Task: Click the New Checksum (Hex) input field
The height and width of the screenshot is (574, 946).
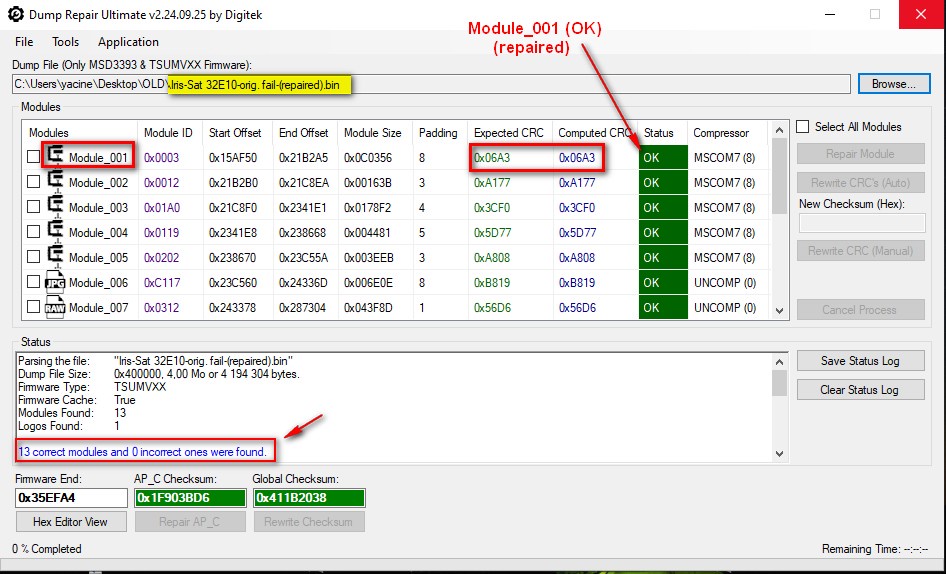Action: pyautogui.click(x=862, y=223)
